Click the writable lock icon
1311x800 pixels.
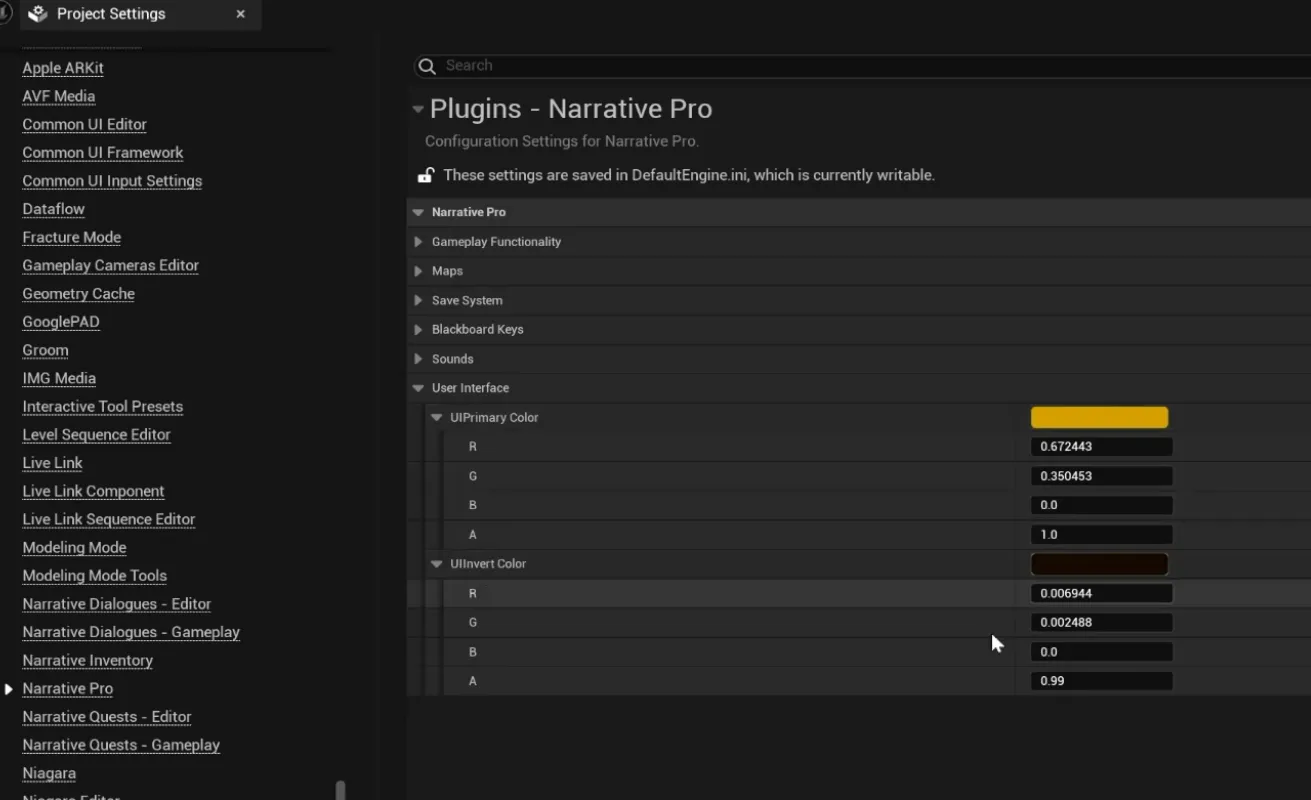point(425,175)
